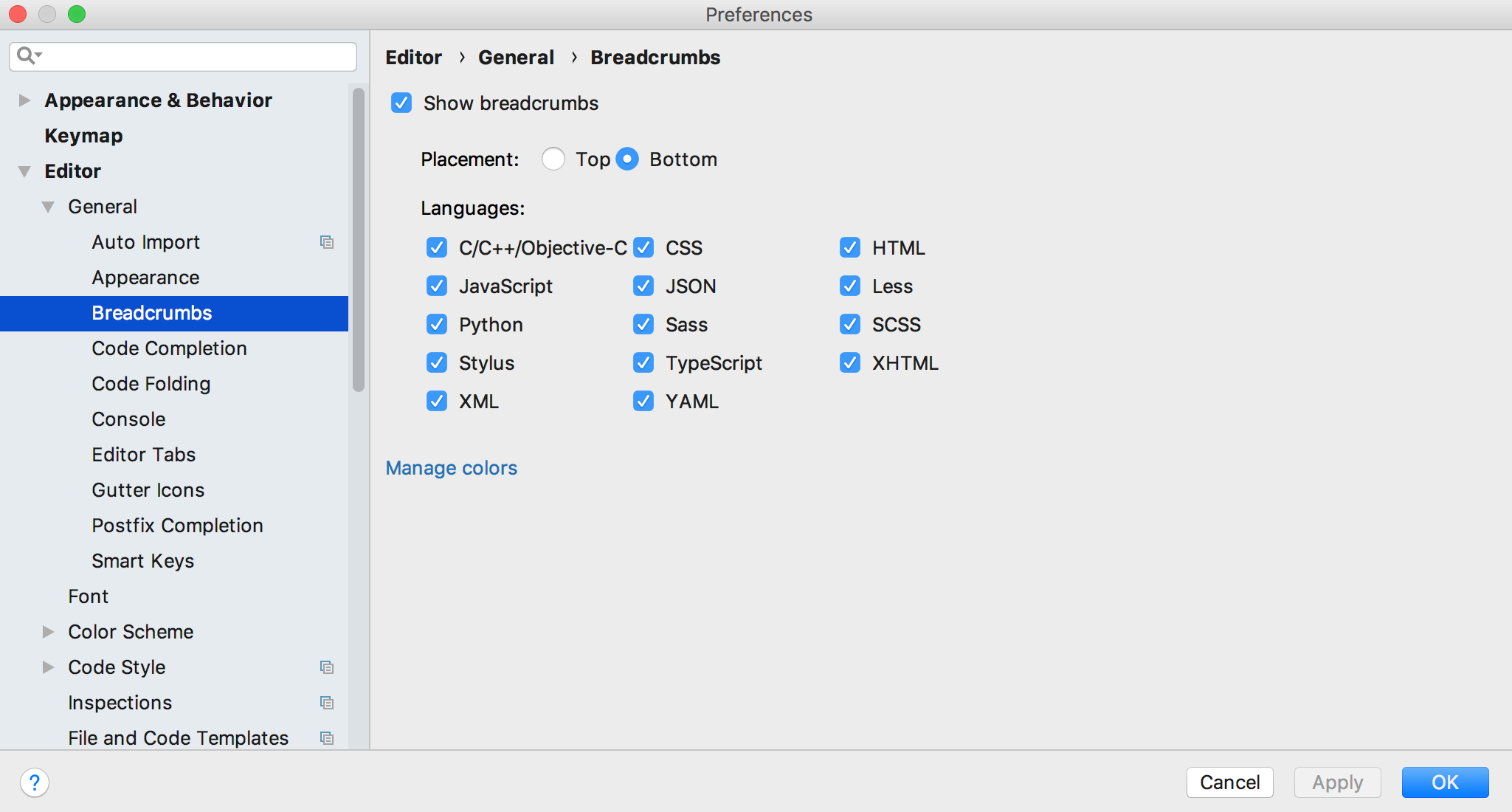The image size is (1512, 812).
Task: Select Editor Tabs in the sidebar
Action: [x=144, y=455]
